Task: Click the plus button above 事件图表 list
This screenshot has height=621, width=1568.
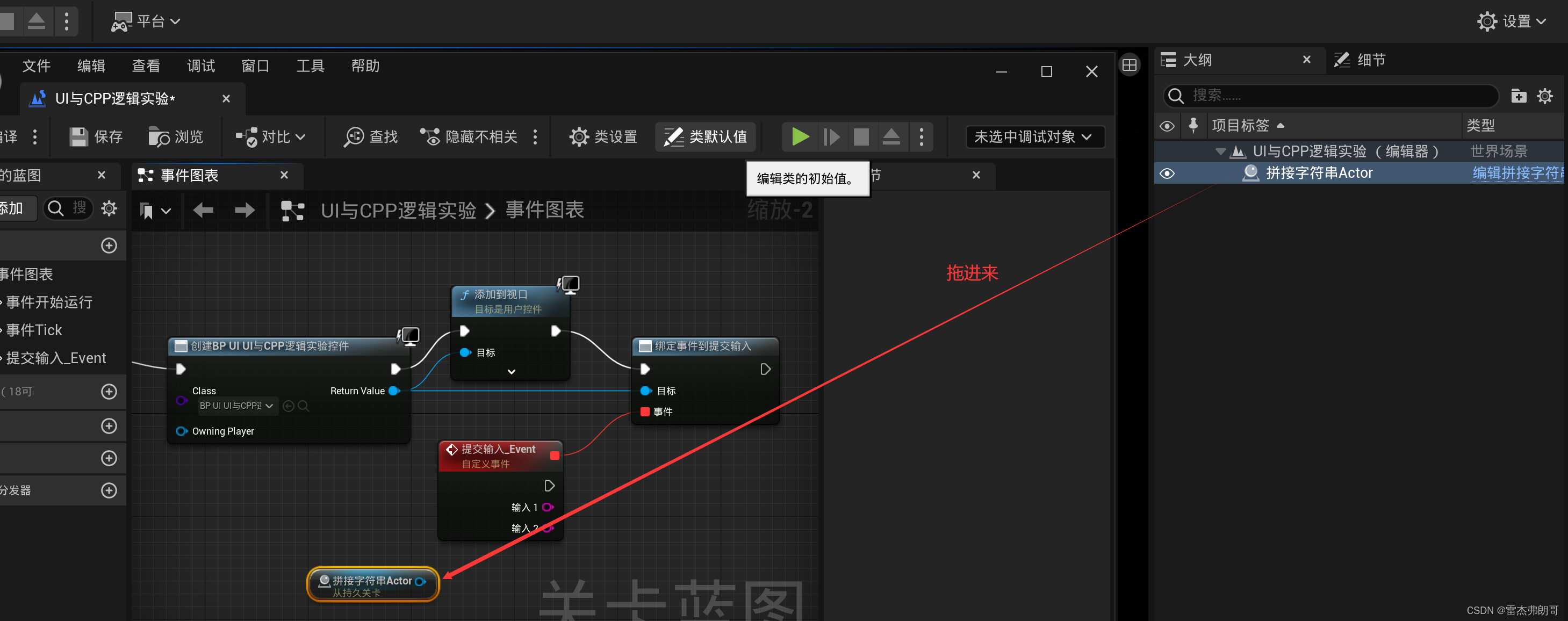Action: (x=109, y=245)
